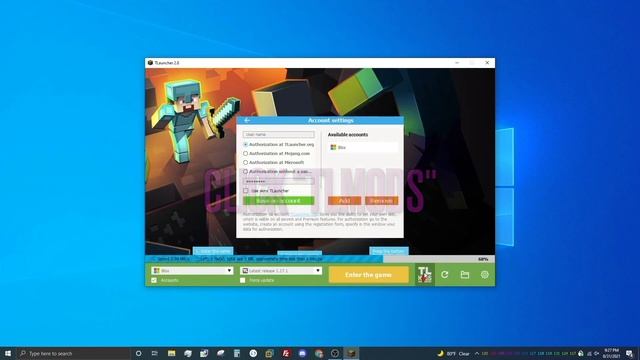
Task: Click the orange Remove button
Action: click(382, 201)
